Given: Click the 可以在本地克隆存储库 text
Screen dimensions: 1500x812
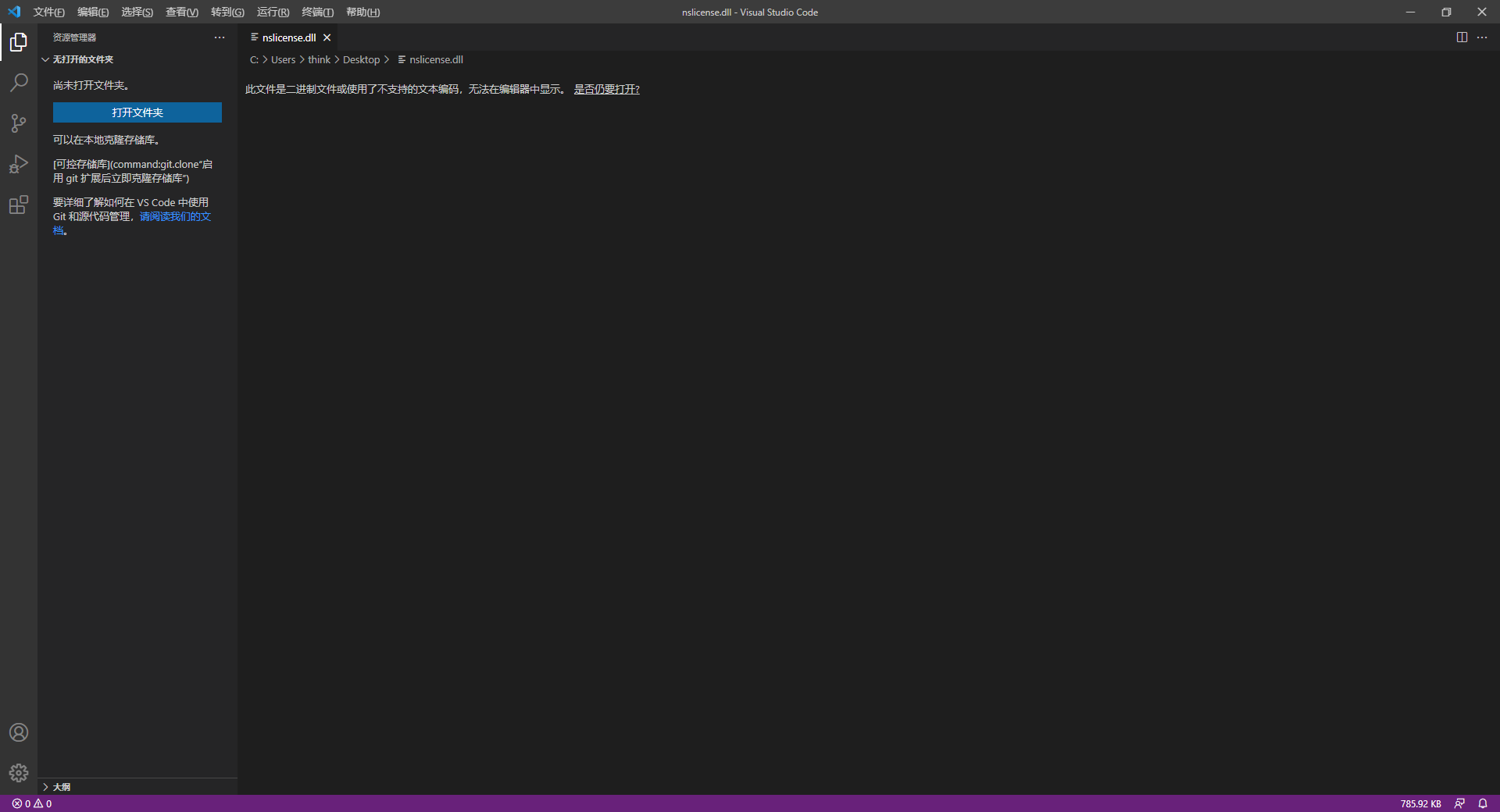Looking at the screenshot, I should click(x=107, y=141).
